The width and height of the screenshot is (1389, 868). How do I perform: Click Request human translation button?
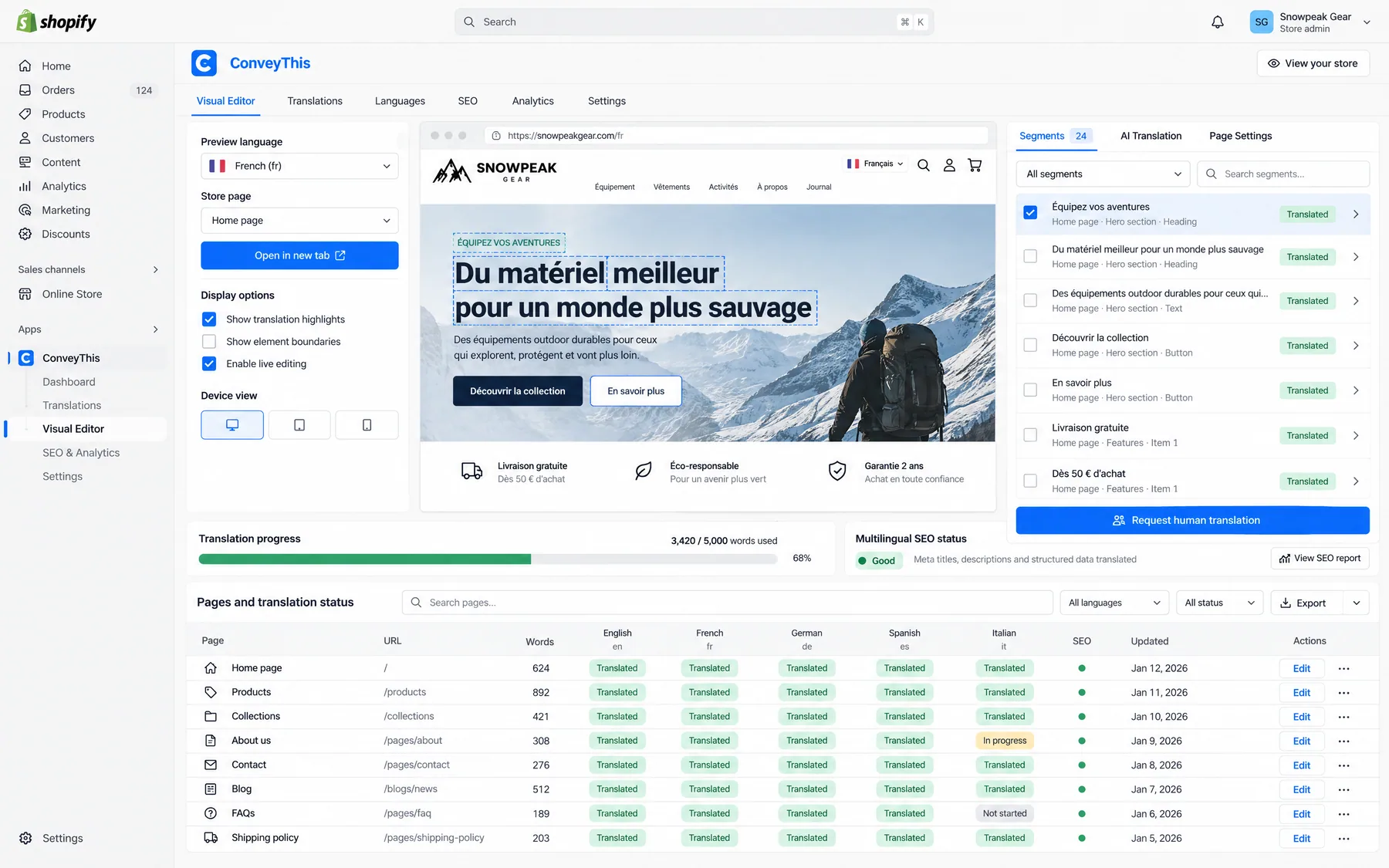pos(1192,521)
